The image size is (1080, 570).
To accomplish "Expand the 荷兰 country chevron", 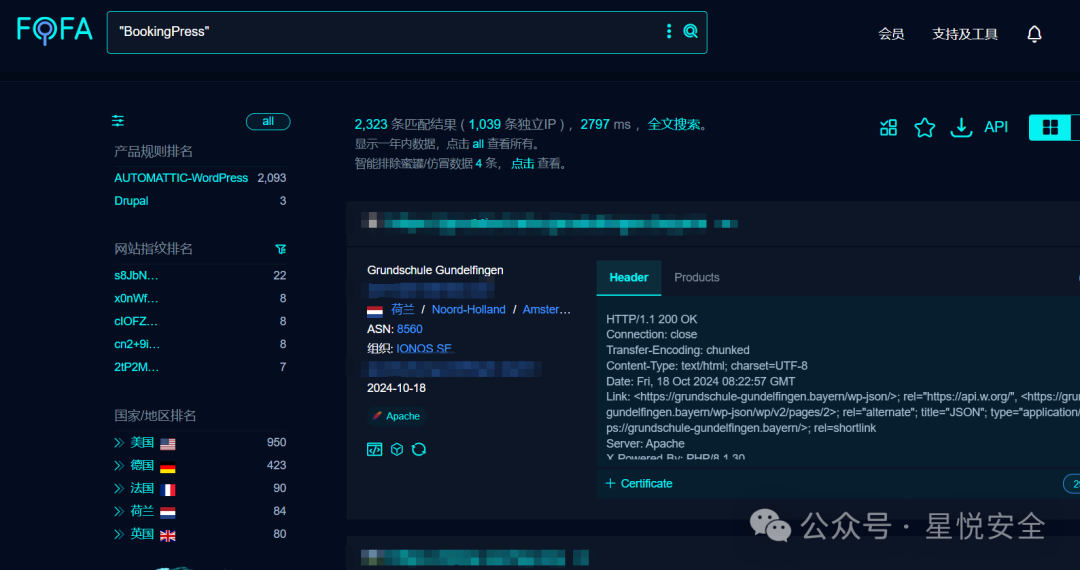I will (x=119, y=511).
